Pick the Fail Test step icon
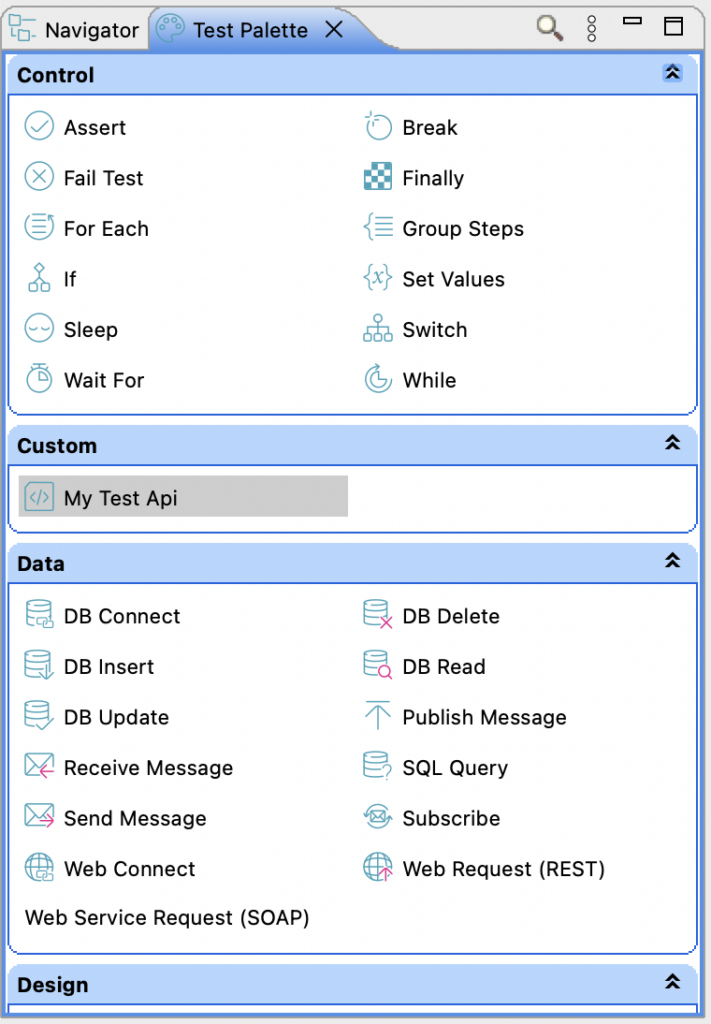This screenshot has height=1024, width=711. tap(39, 176)
